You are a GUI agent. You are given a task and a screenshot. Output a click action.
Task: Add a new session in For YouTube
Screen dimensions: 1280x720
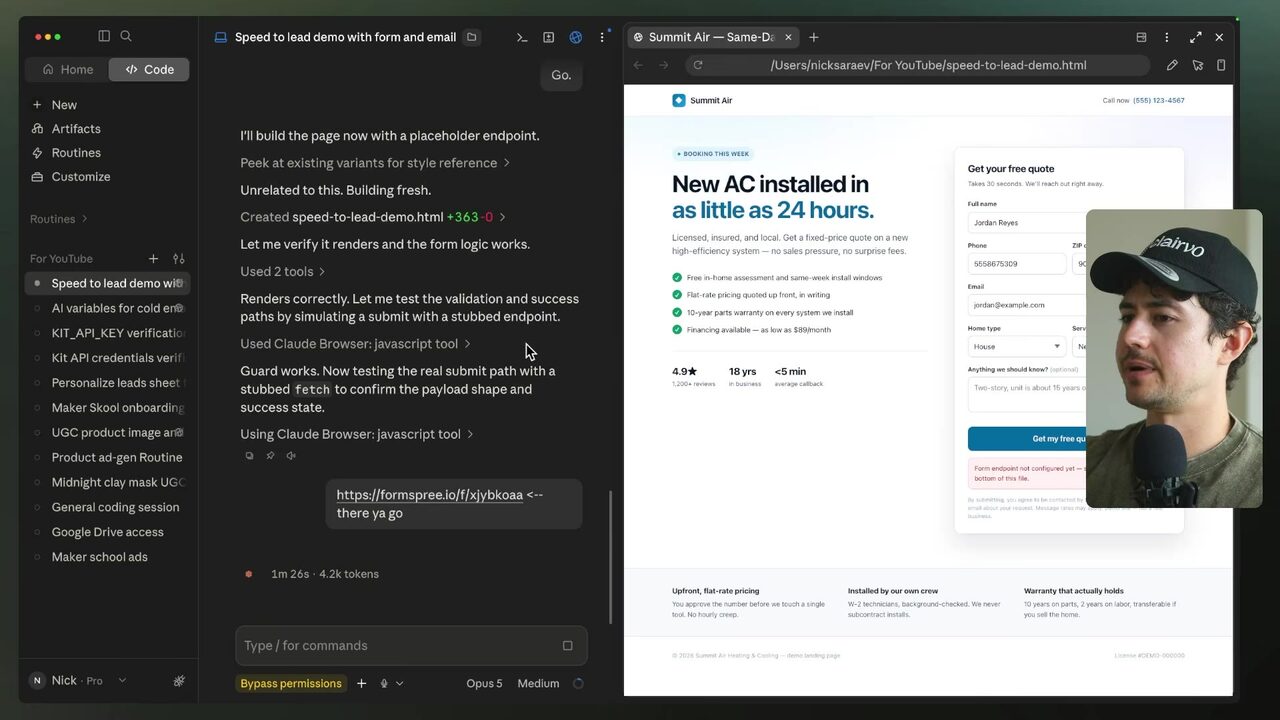153,259
